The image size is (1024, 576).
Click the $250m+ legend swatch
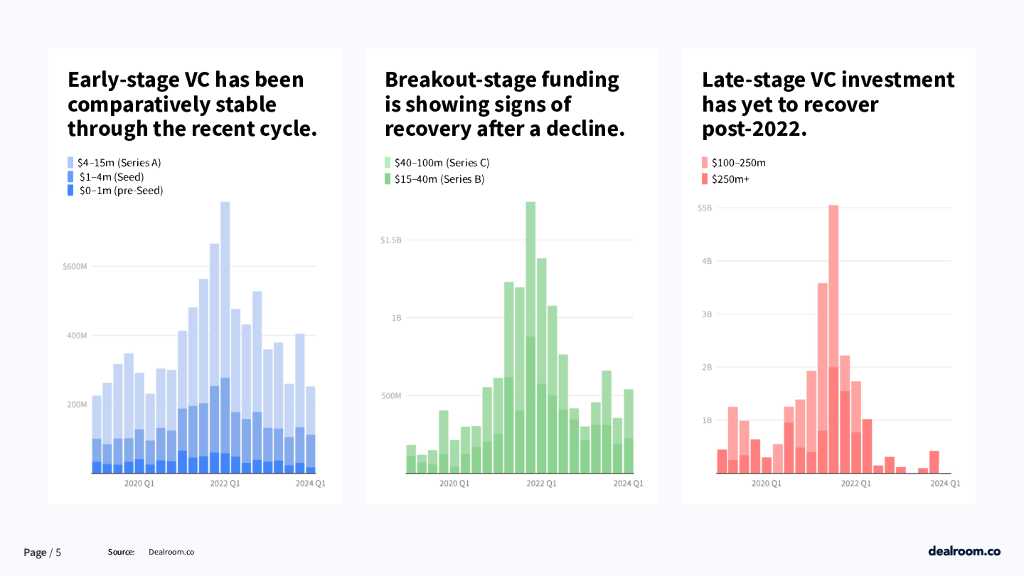[x=704, y=179]
